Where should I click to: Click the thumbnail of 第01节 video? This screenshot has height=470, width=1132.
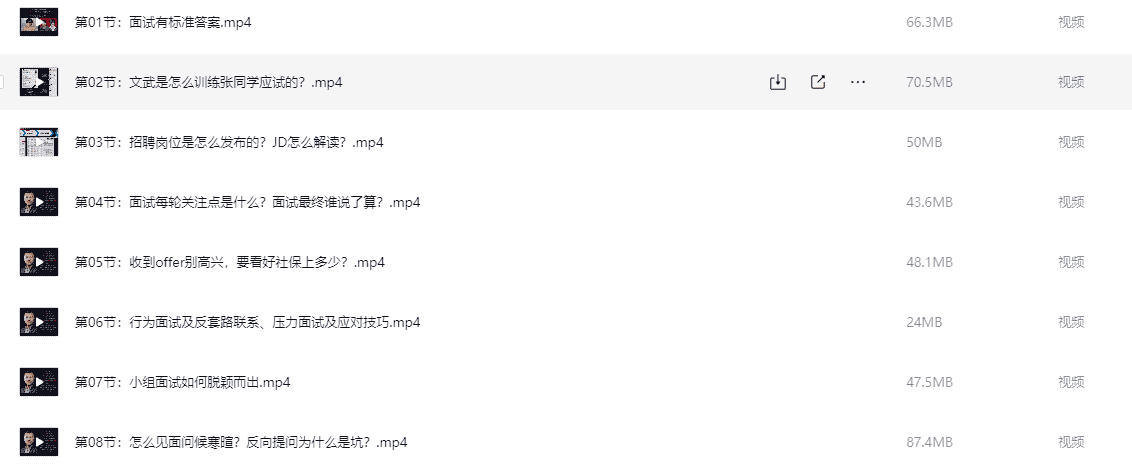[39, 22]
